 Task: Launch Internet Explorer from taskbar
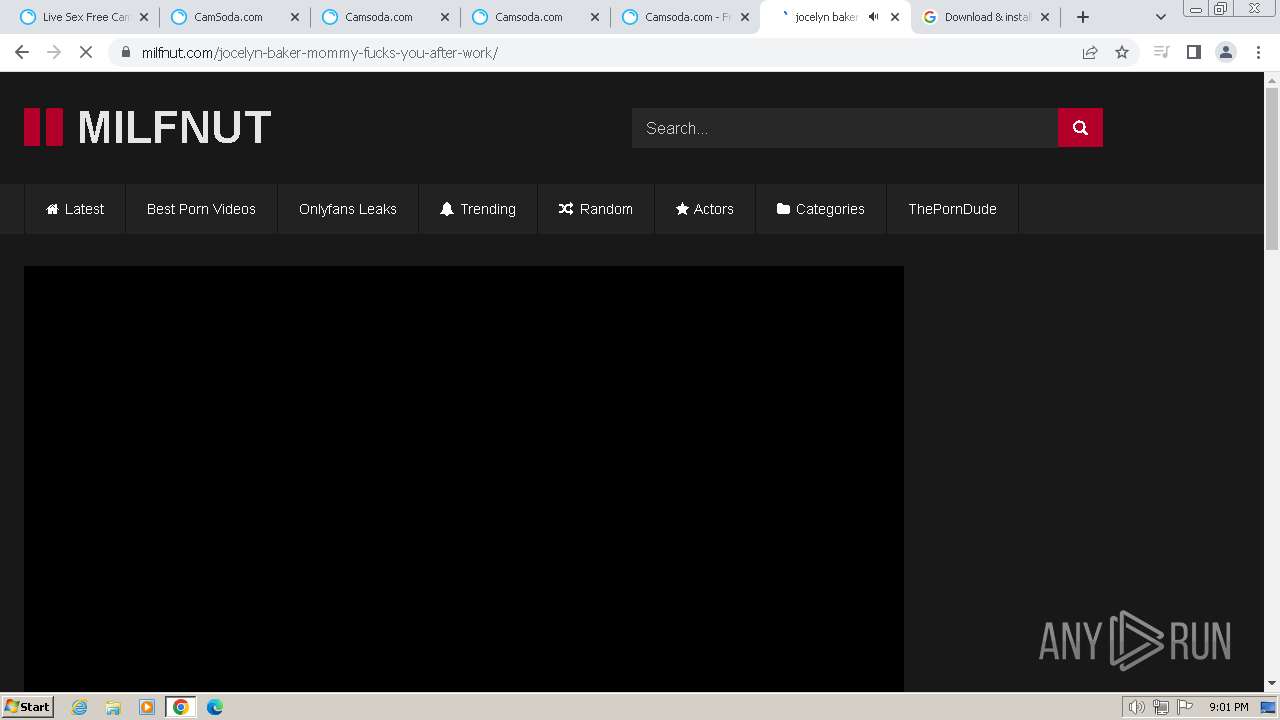[x=80, y=707]
